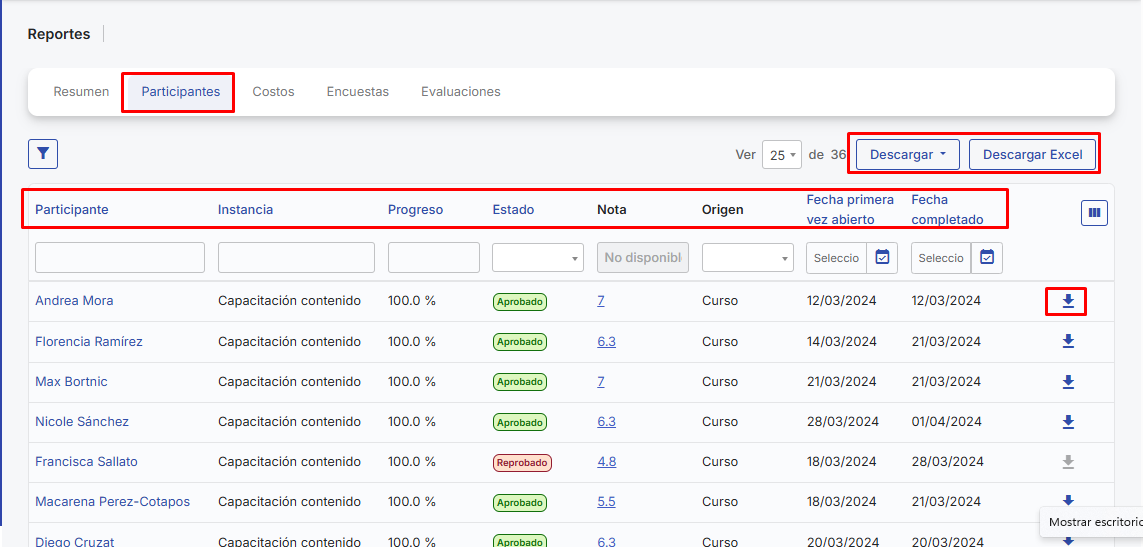Click the Descargar Excel button
Viewport: 1143px width, 547px height.
[x=1032, y=155]
